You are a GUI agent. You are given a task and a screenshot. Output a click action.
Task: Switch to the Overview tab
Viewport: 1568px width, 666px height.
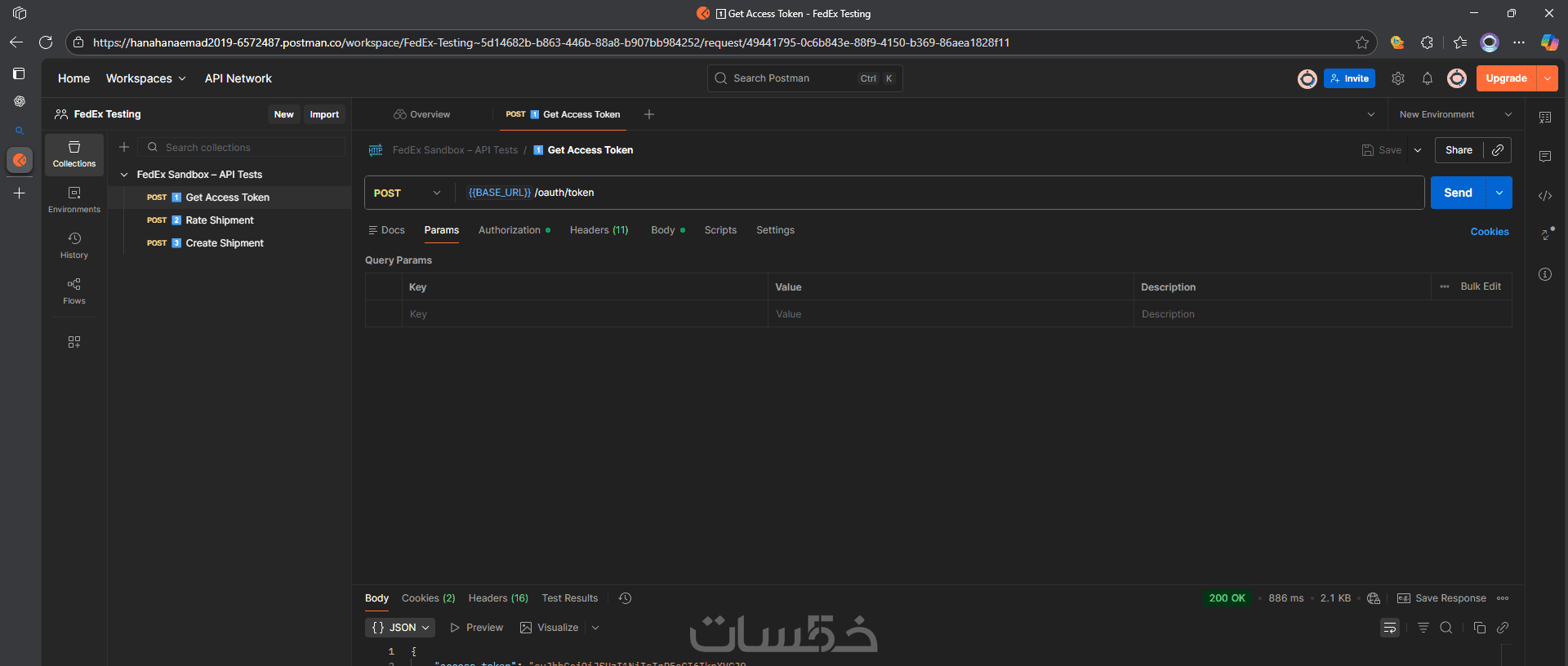pos(421,114)
